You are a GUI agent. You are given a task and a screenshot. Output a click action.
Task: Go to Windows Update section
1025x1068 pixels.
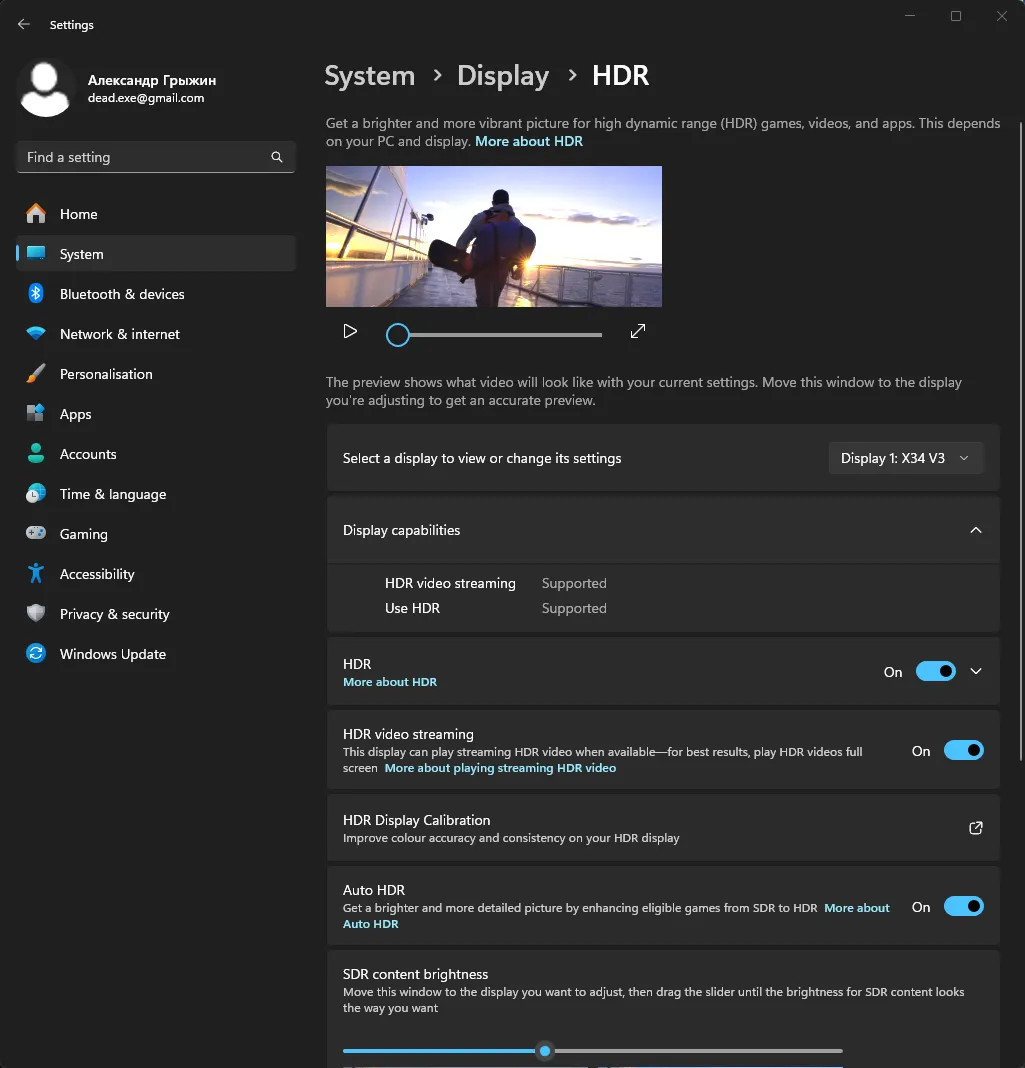113,654
